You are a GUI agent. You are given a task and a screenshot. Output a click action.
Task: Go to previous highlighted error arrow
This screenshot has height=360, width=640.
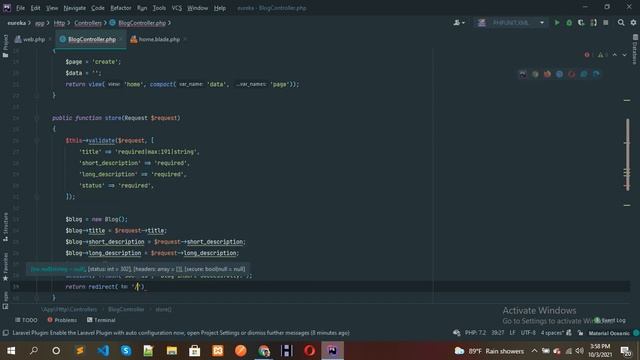[x=615, y=55]
